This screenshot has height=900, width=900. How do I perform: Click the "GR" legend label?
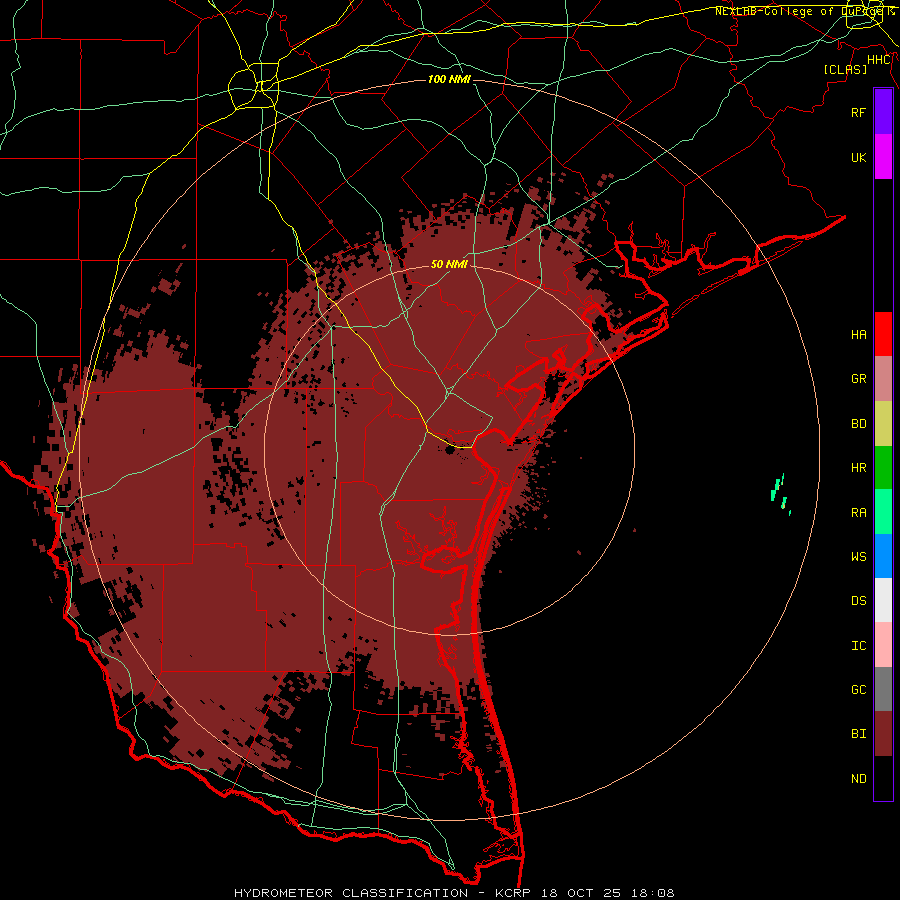click(859, 379)
